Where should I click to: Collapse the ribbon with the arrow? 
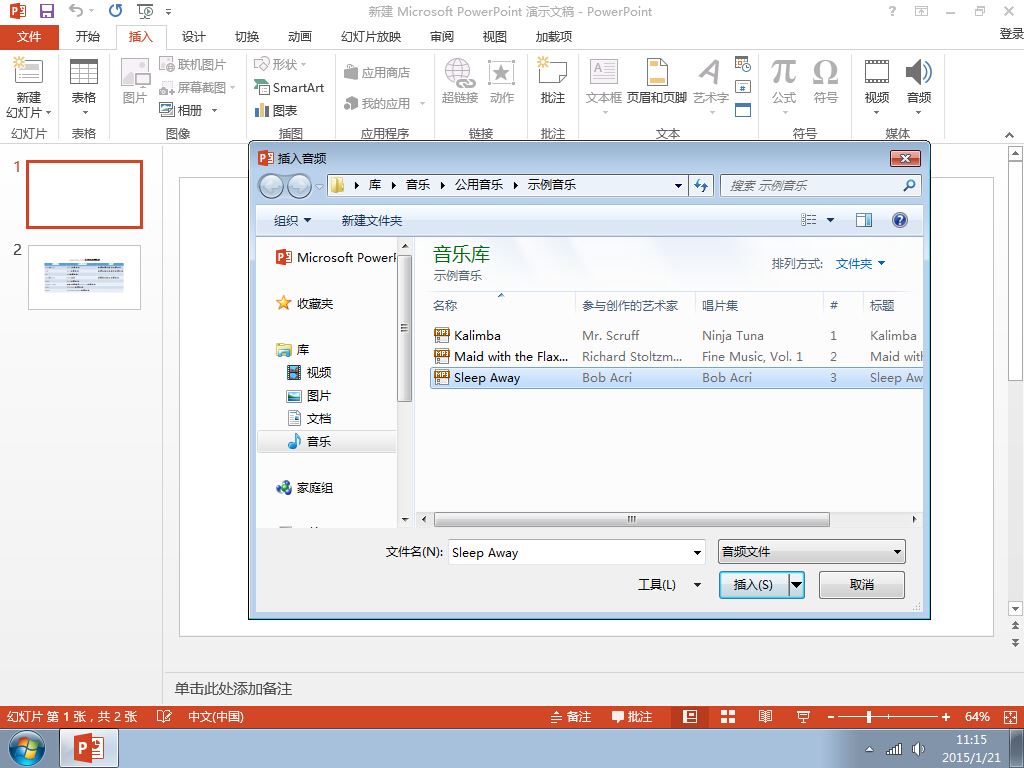click(1010, 135)
